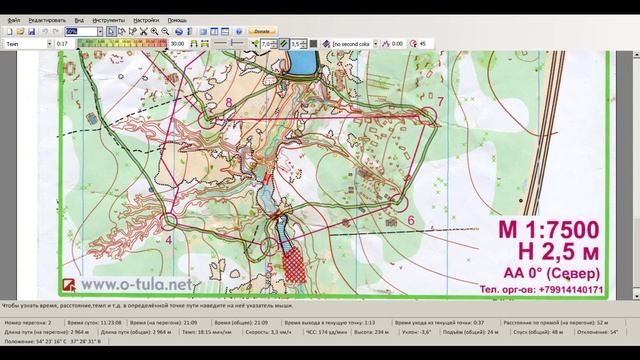This screenshot has width=640, height=360.
Task: Click the 'Время (общее): 21:09' status entry
Action: click(x=241, y=322)
